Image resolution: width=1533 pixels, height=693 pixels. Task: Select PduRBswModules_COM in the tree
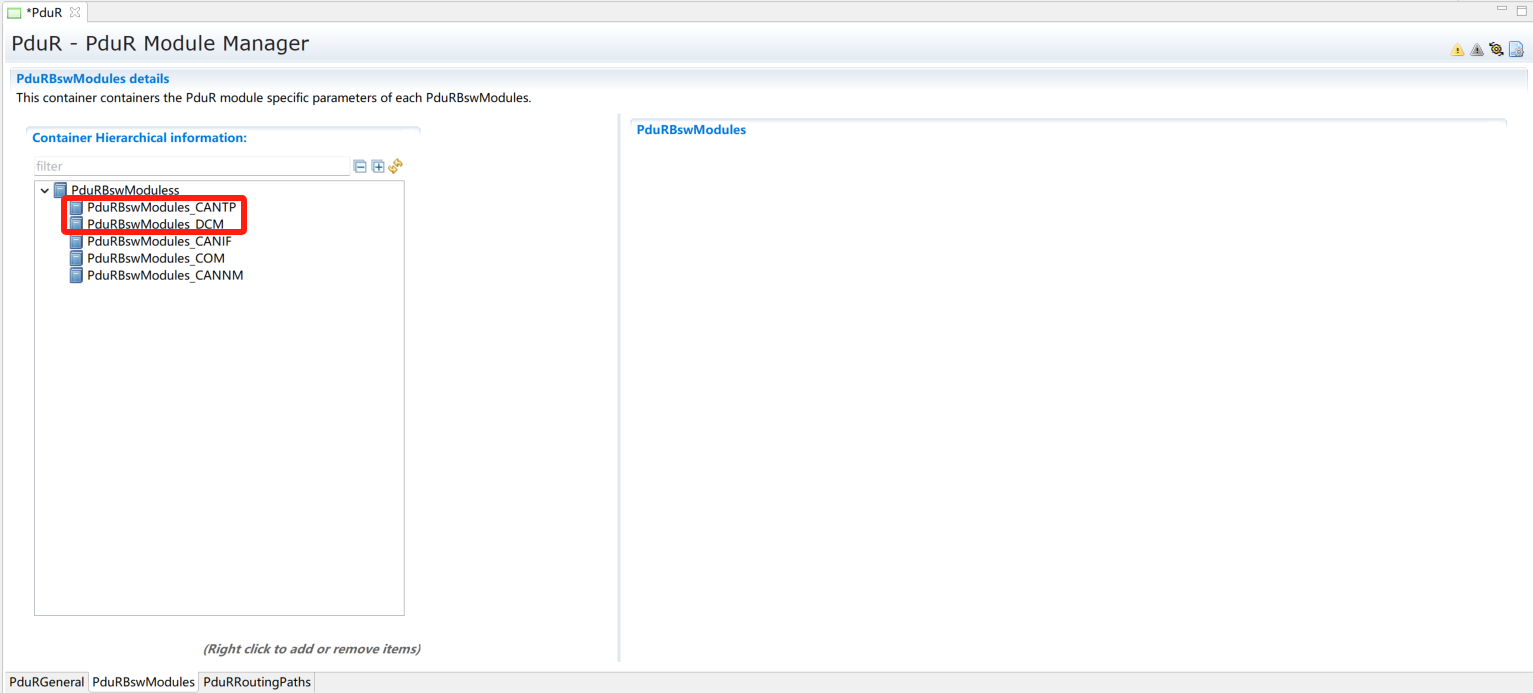[155, 258]
